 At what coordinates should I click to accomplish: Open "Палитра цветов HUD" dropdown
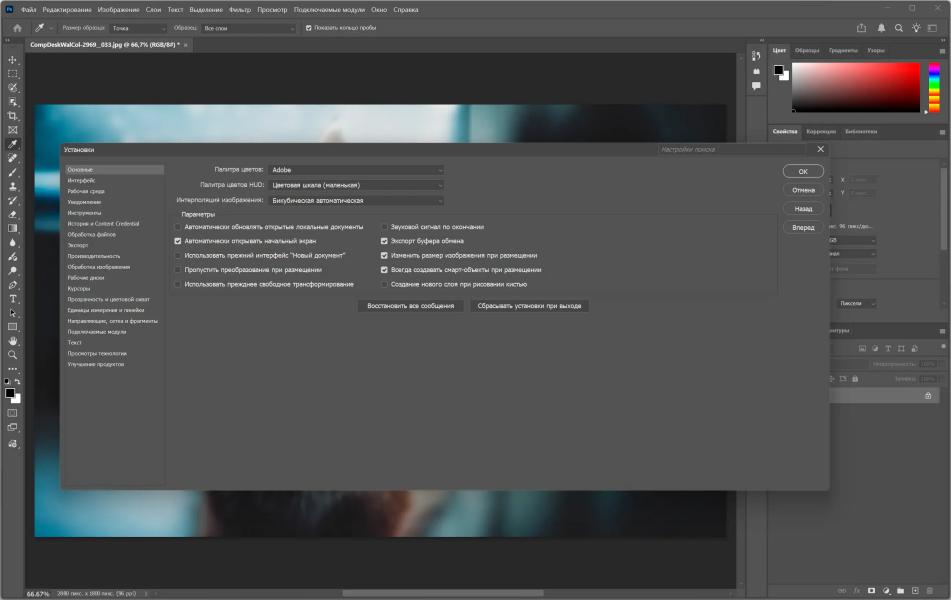pos(355,185)
